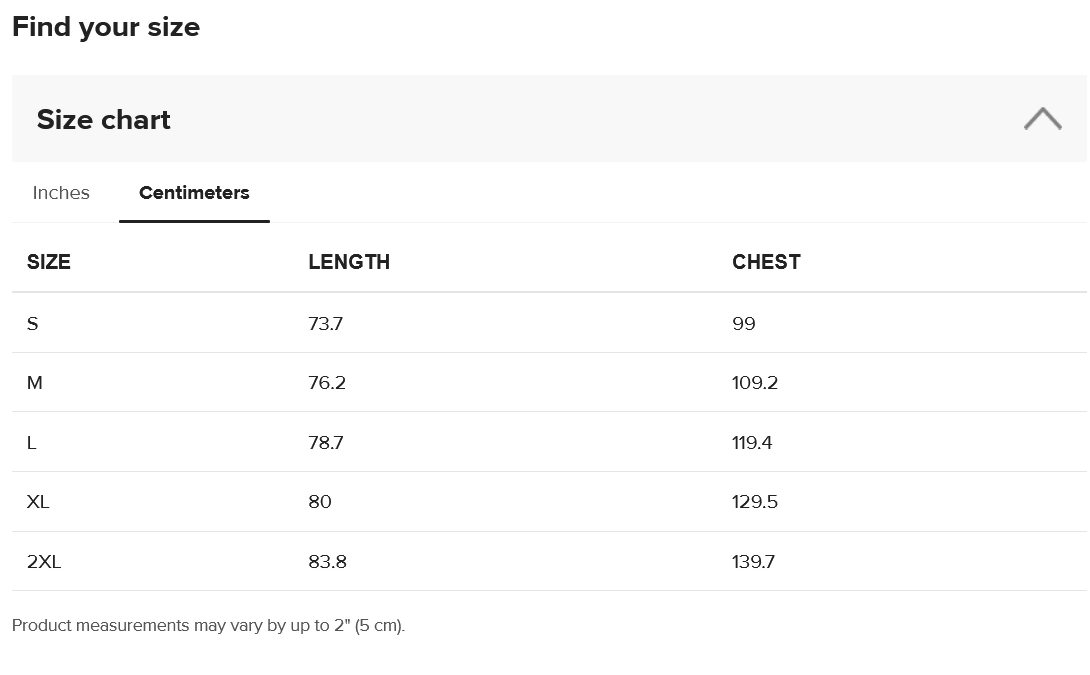The height and width of the screenshot is (675, 1090).
Task: Select the M size row label
Action: pos(35,383)
